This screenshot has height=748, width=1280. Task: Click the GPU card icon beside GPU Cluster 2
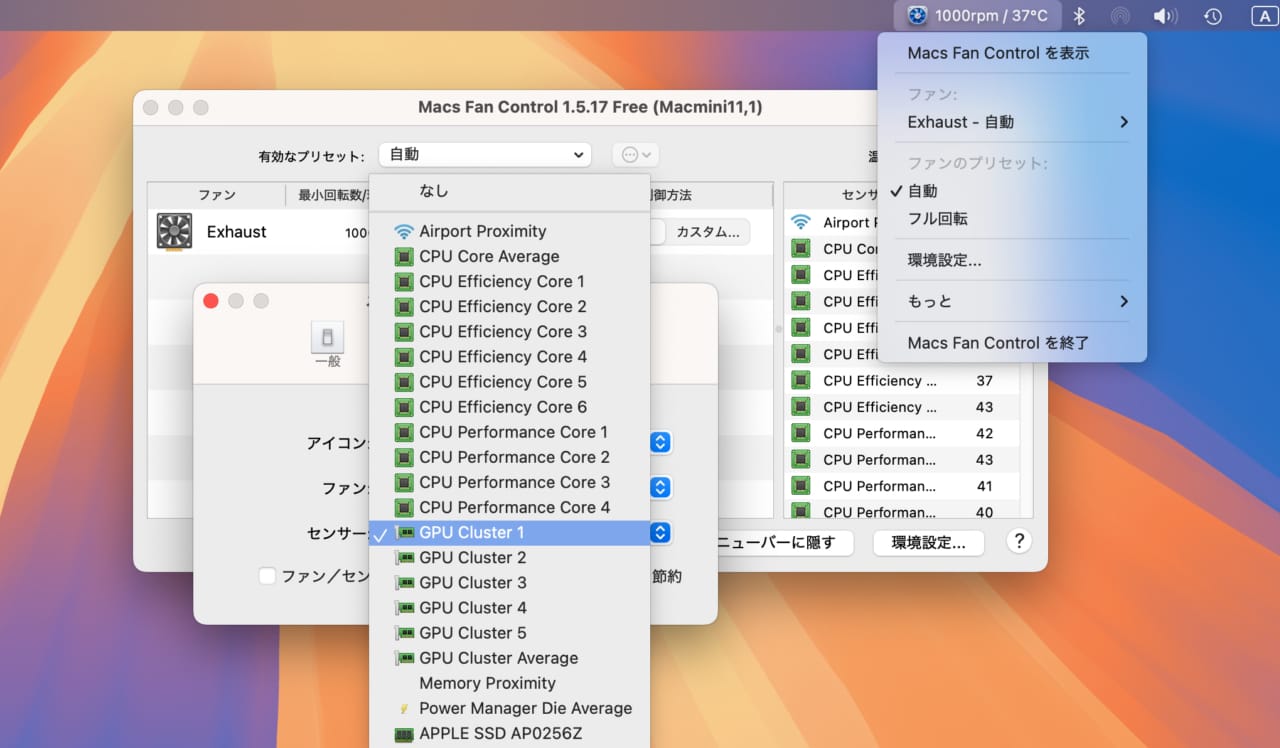pyautogui.click(x=404, y=557)
